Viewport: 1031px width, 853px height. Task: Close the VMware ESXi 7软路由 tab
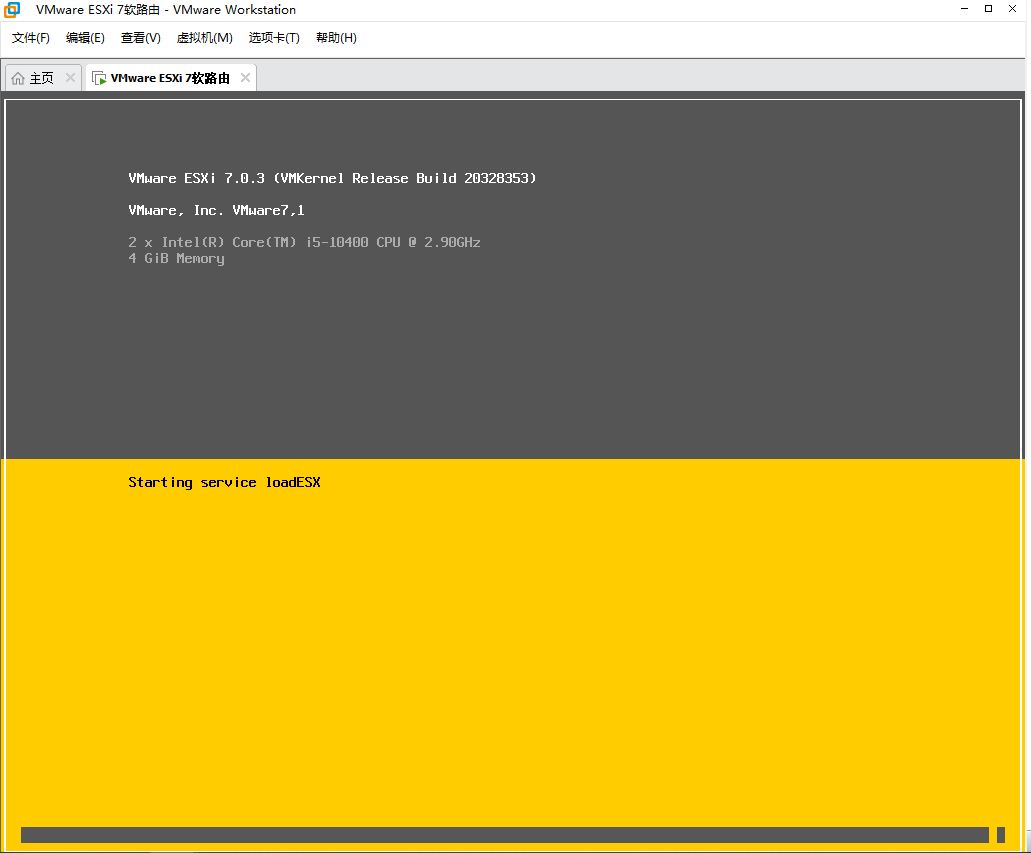pos(245,78)
